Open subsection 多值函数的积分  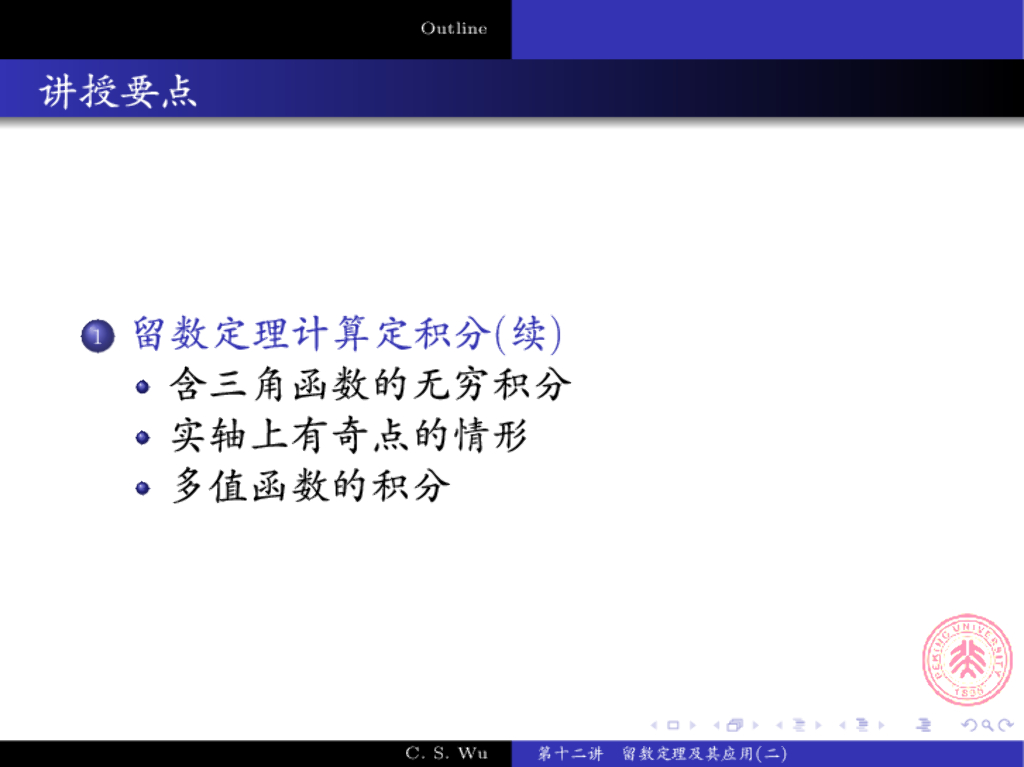coord(311,486)
